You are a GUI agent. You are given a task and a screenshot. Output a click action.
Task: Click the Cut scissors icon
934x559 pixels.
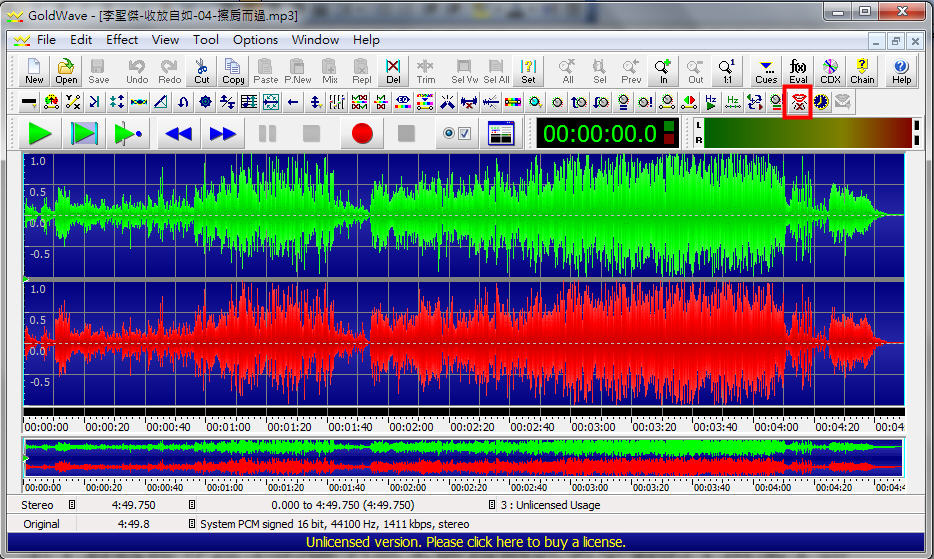[202, 71]
